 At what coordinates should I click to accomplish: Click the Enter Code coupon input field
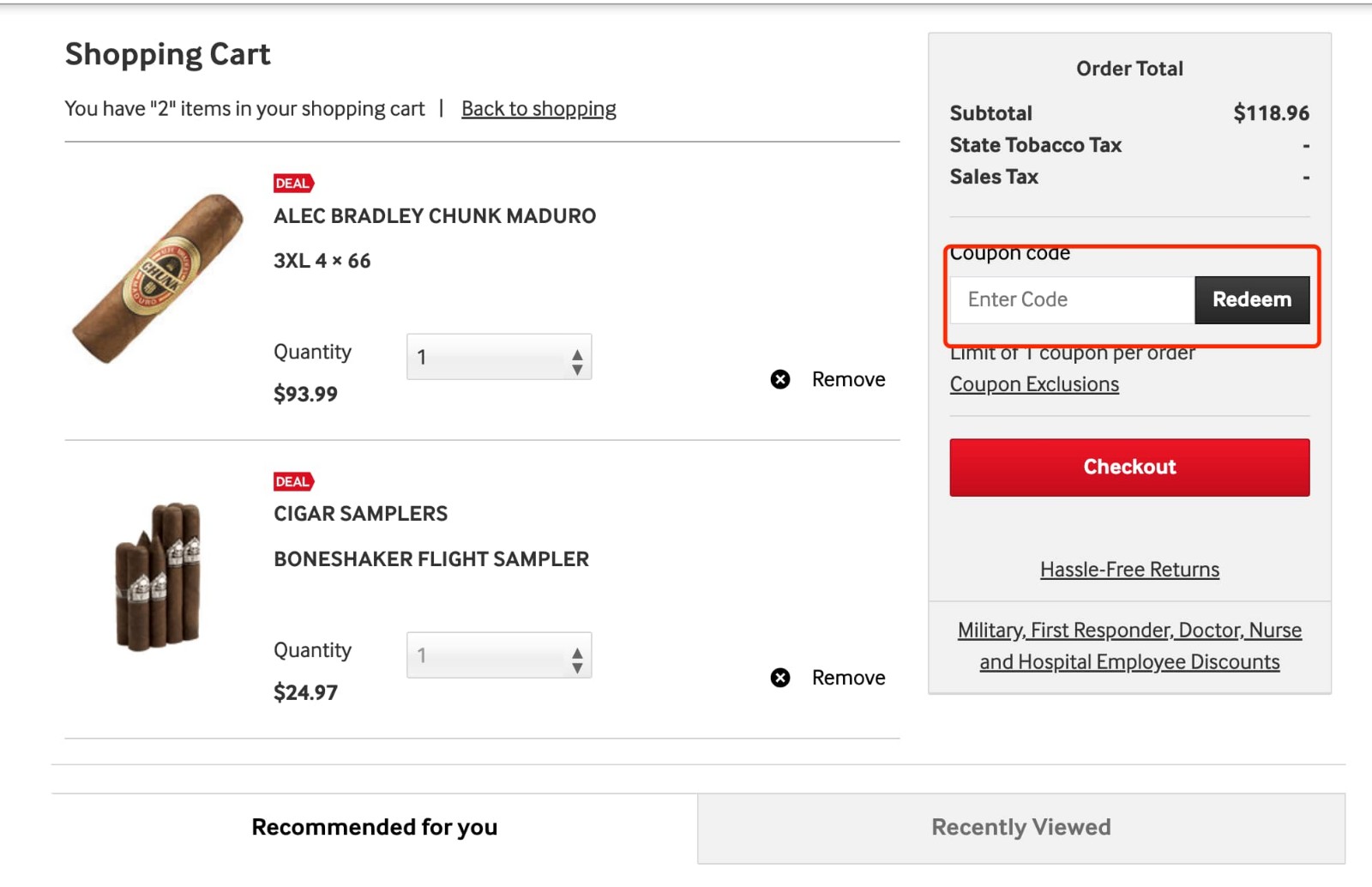1070,299
